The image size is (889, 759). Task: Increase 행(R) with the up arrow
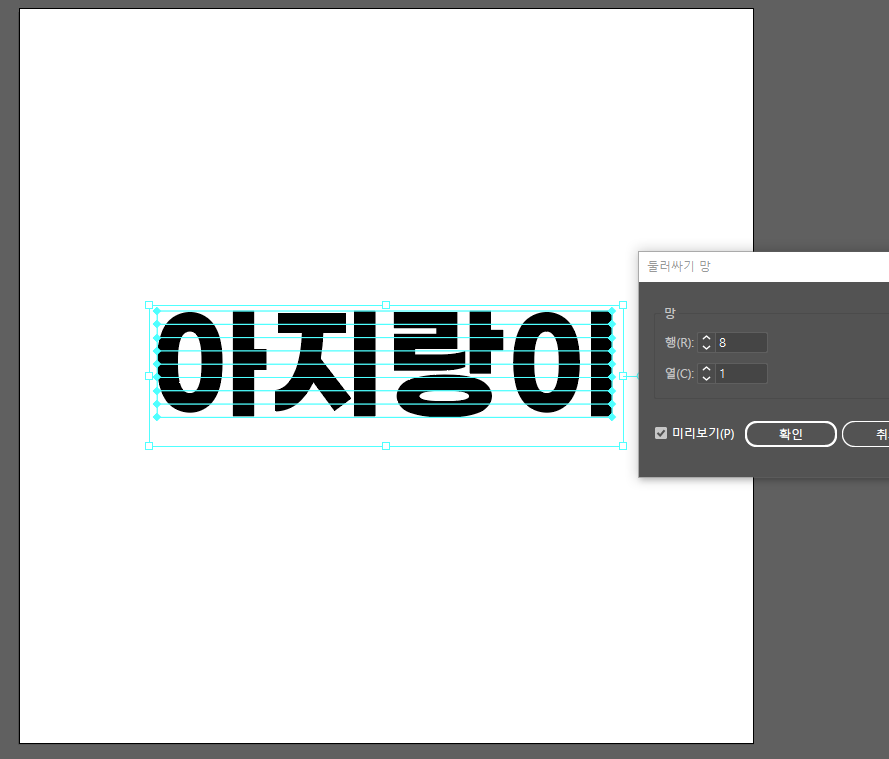(x=706, y=338)
